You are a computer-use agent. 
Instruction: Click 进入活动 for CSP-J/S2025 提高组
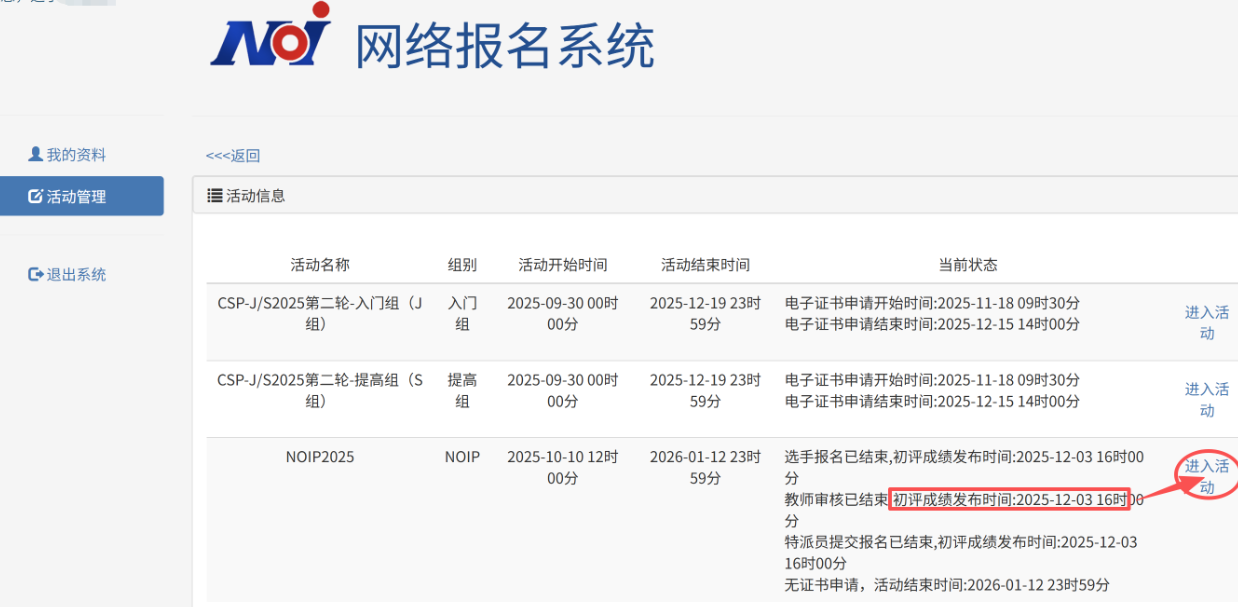click(x=1206, y=400)
